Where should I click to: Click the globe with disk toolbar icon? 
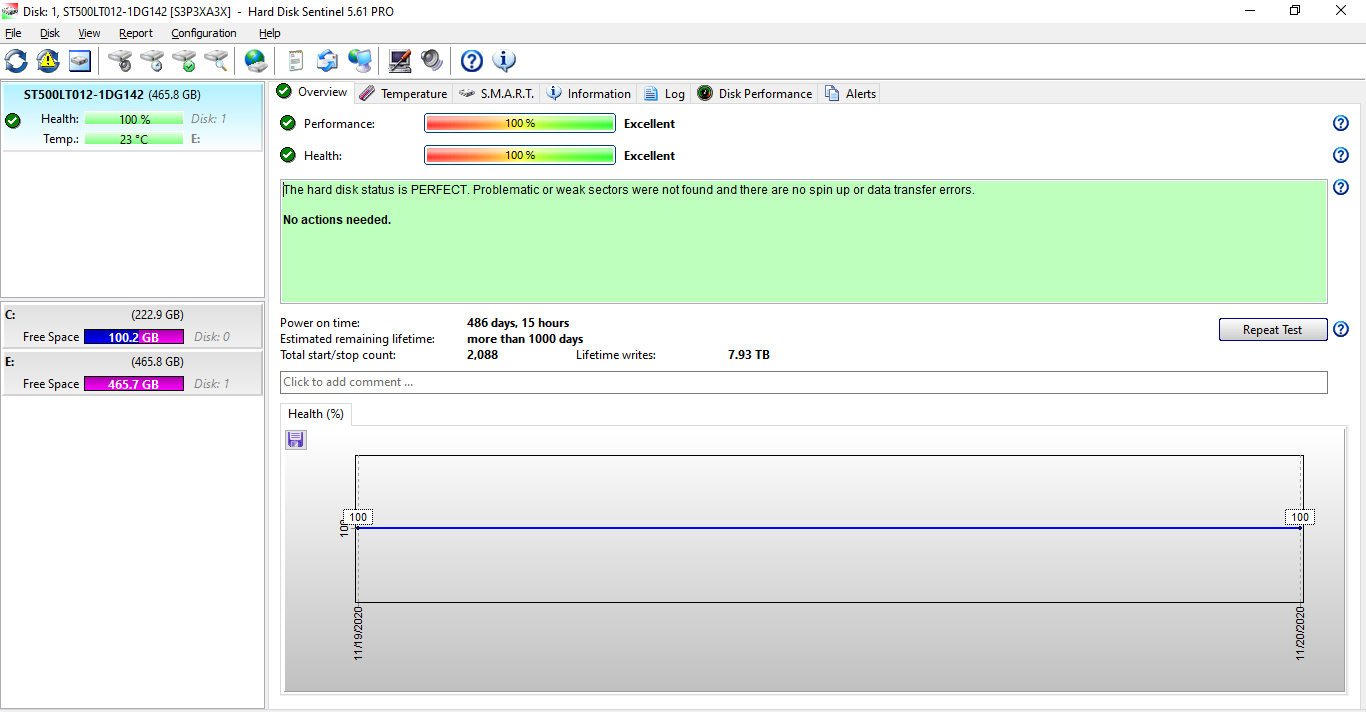pyautogui.click(x=256, y=61)
